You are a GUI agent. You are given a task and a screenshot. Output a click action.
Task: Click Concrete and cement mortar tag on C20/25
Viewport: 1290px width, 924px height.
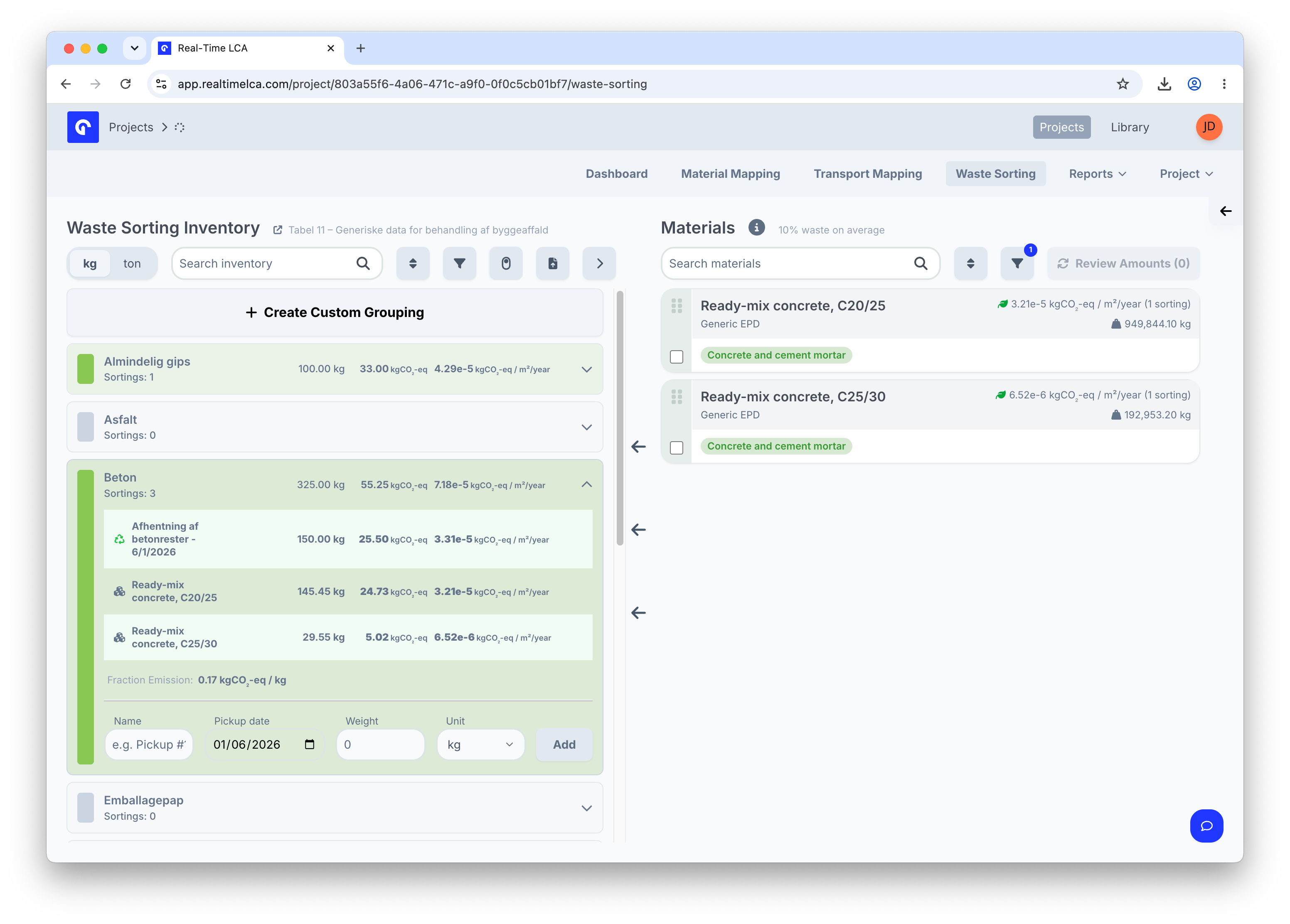(776, 355)
